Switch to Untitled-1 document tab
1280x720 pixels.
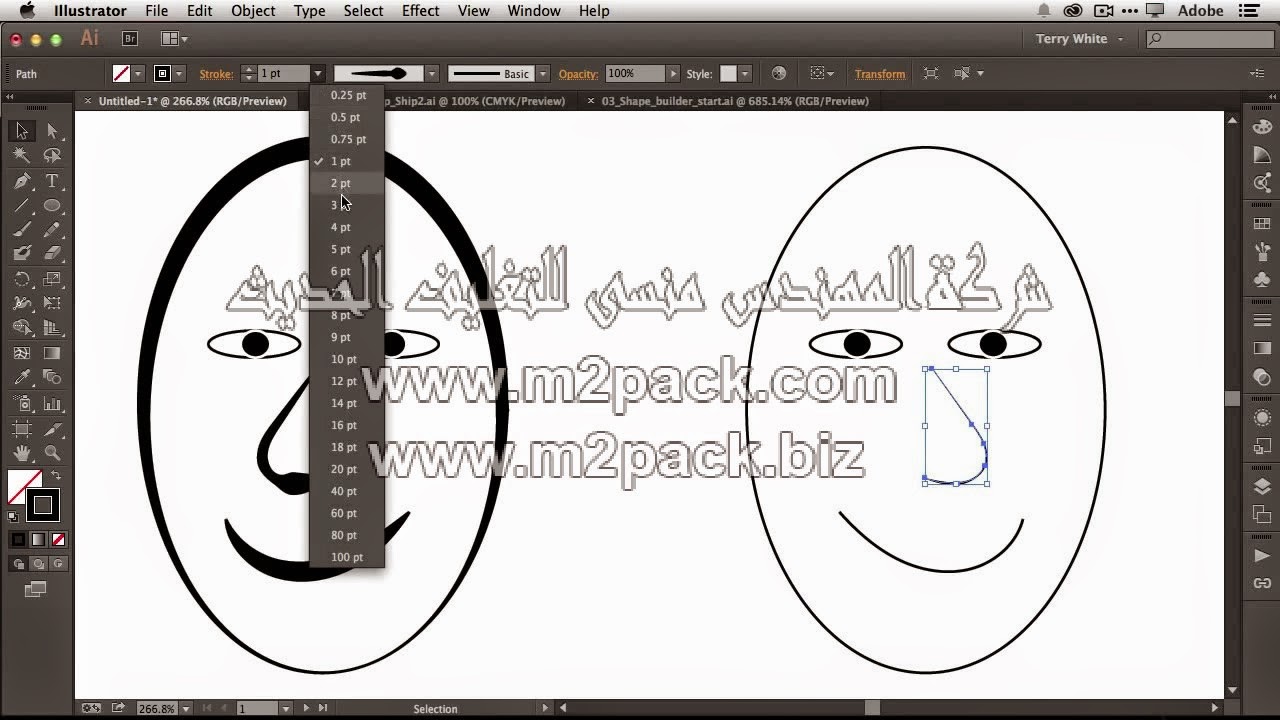coord(192,101)
